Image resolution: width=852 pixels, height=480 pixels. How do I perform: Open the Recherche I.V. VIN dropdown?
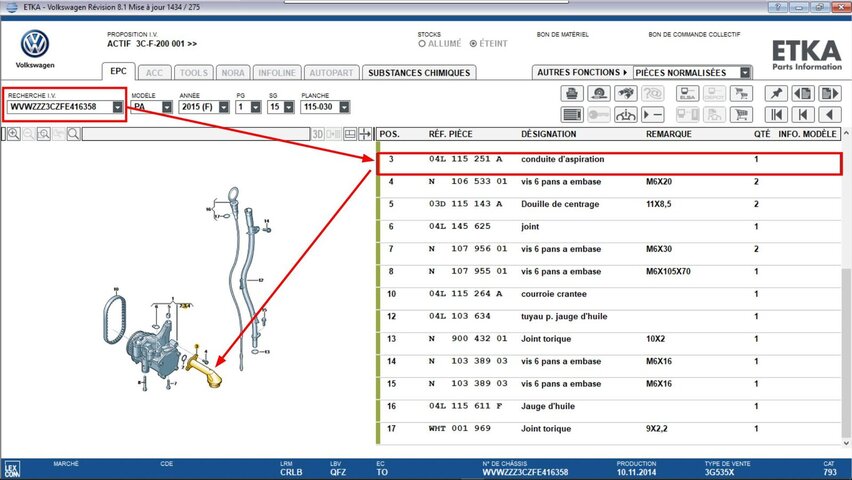[117, 107]
